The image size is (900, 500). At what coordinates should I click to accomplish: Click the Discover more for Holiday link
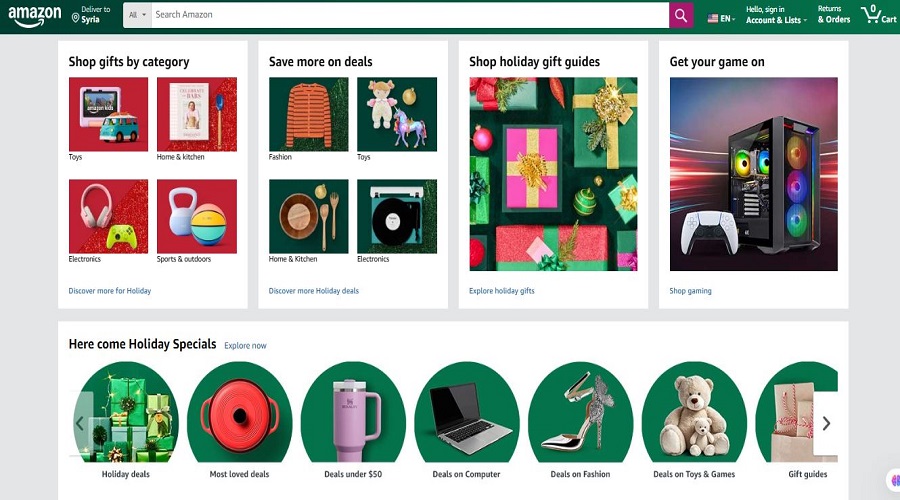(x=109, y=291)
